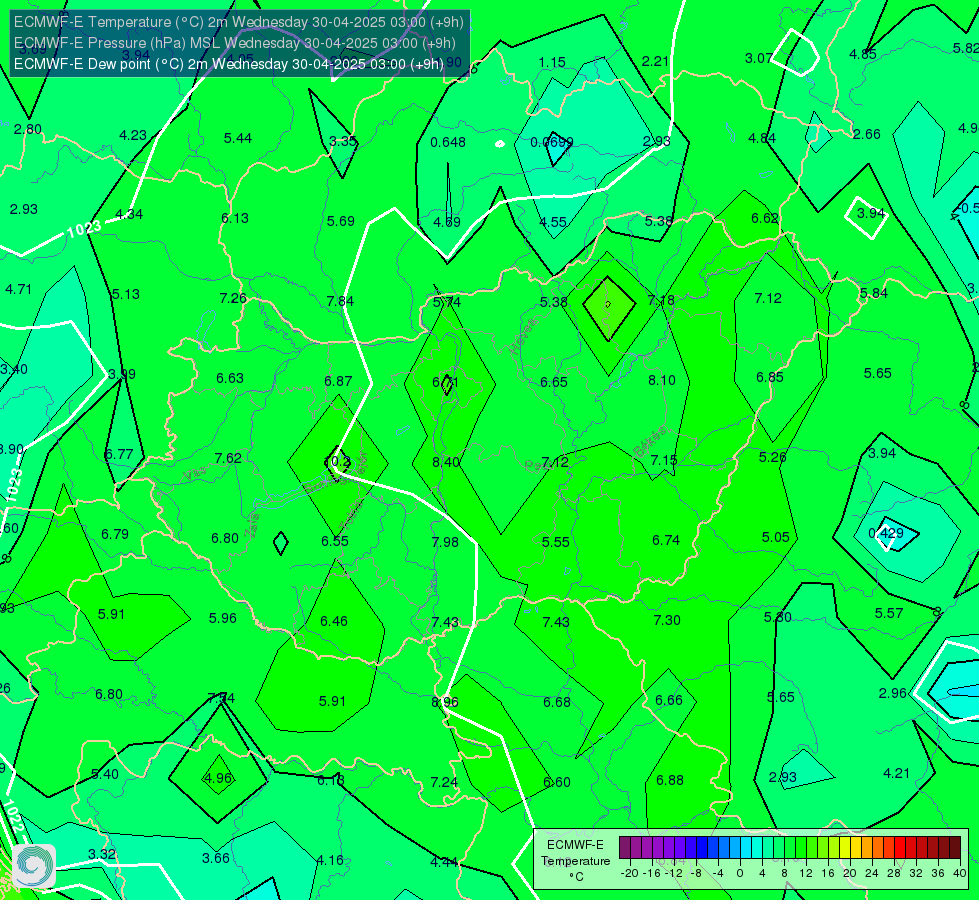The image size is (979, 900).
Task: Click the 6.13 temperature value
Action: click(x=235, y=218)
